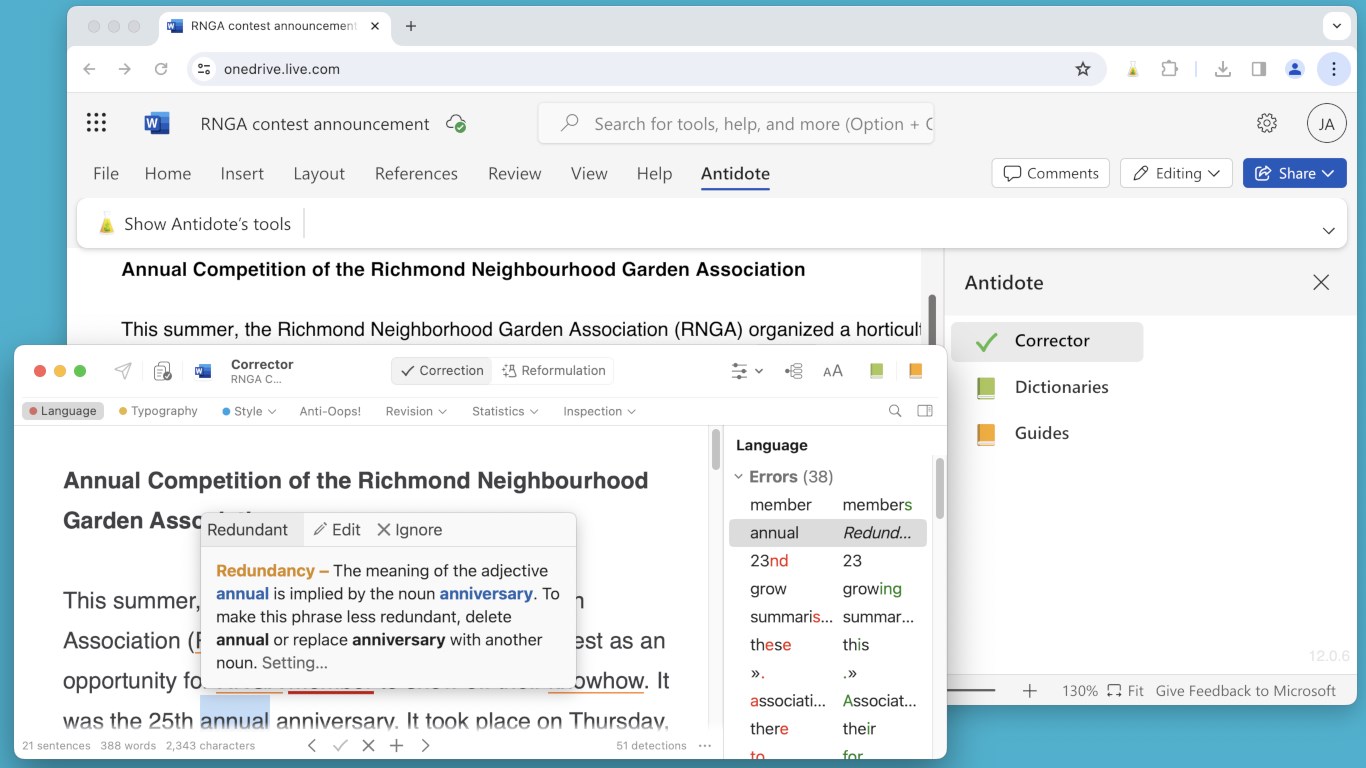Click the Fit zoom button

pos(1125,691)
